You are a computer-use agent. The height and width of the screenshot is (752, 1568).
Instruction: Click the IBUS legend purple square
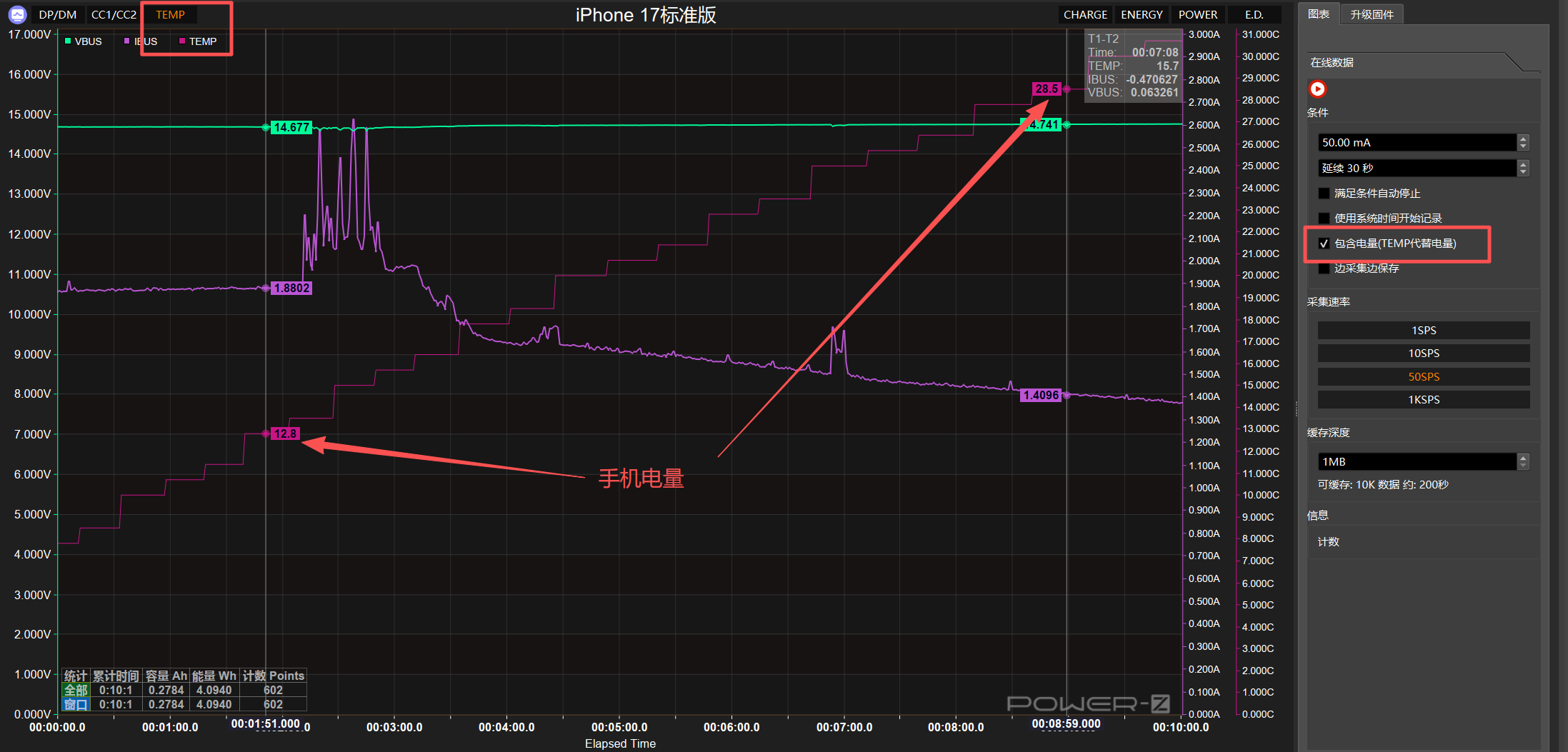[x=127, y=41]
